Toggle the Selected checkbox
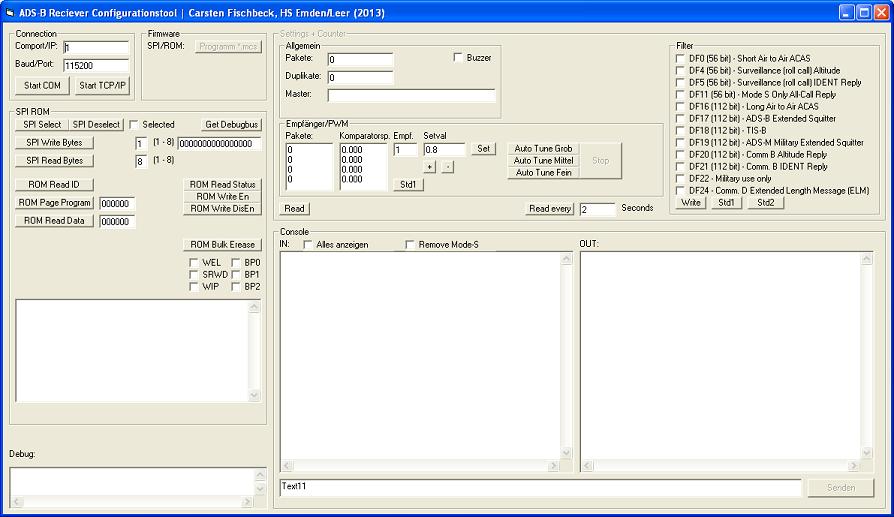Viewport: 894px width, 517px height. click(x=134, y=124)
